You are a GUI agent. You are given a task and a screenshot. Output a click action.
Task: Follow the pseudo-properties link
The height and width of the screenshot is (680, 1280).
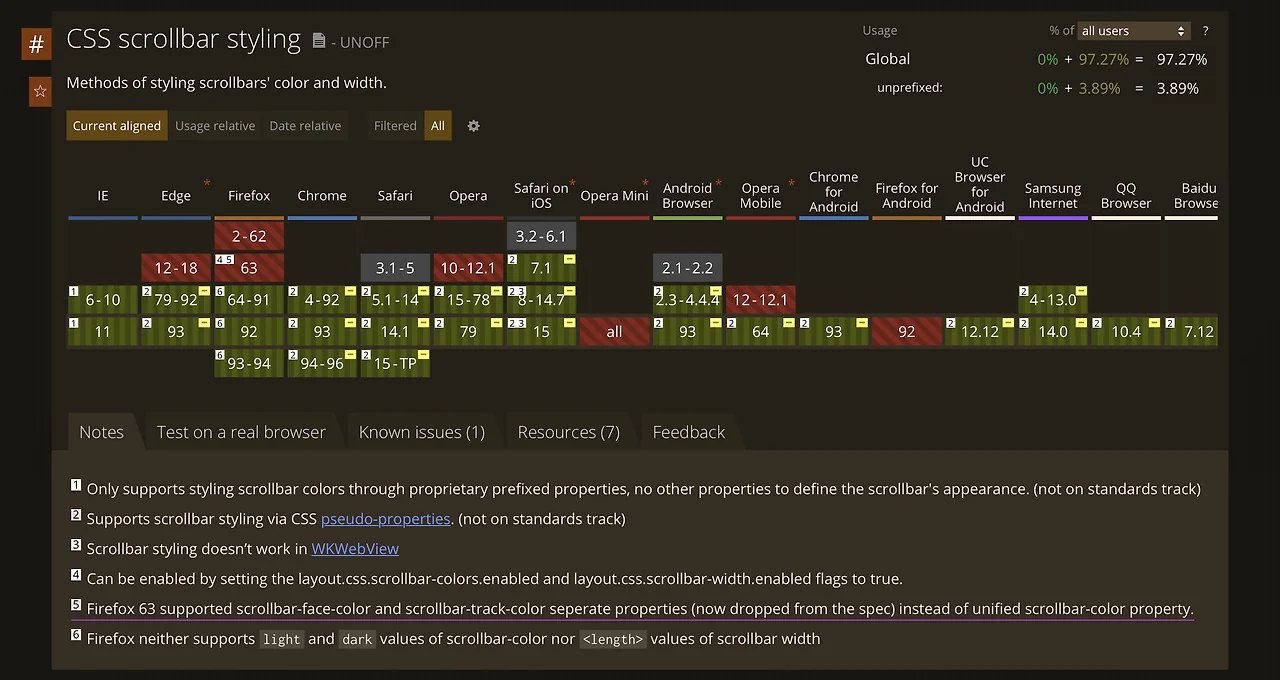(x=385, y=519)
